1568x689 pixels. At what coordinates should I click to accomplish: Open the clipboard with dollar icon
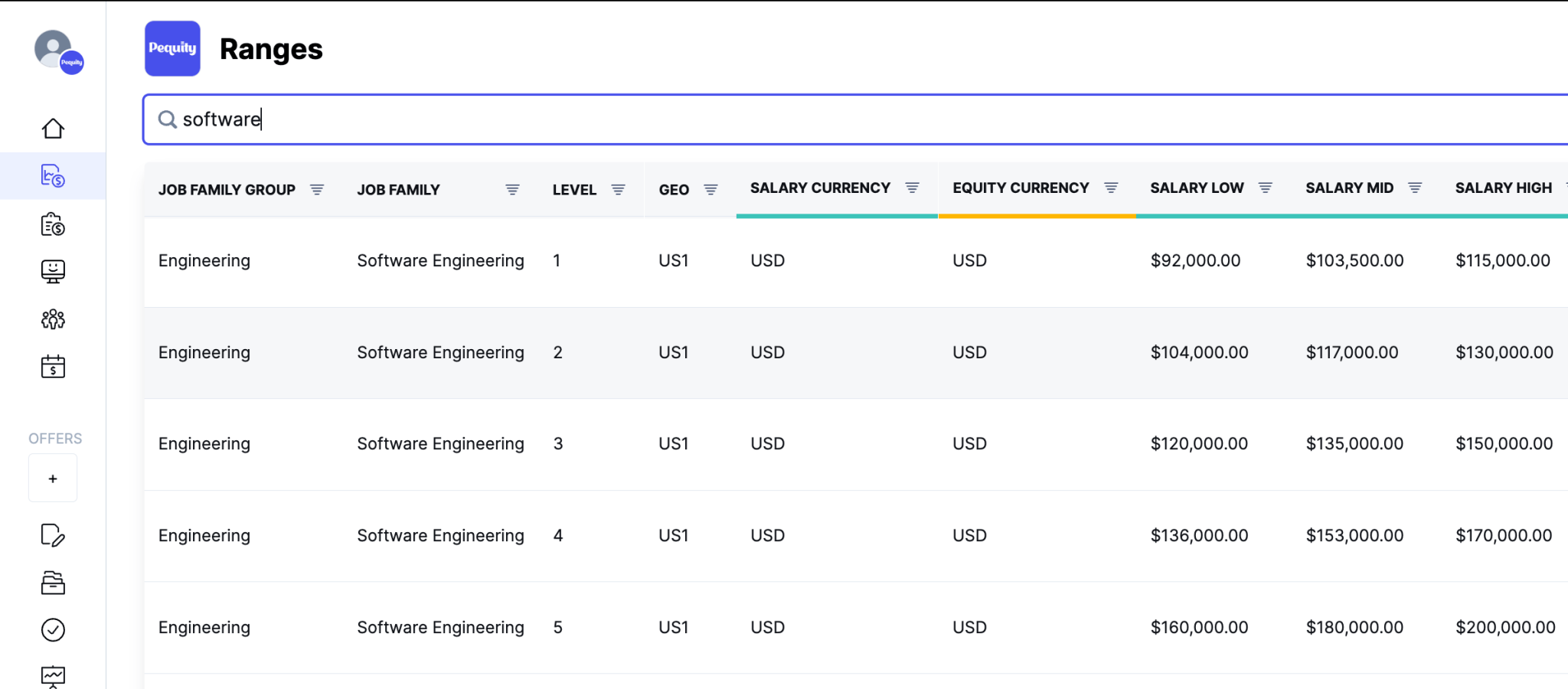[53, 224]
